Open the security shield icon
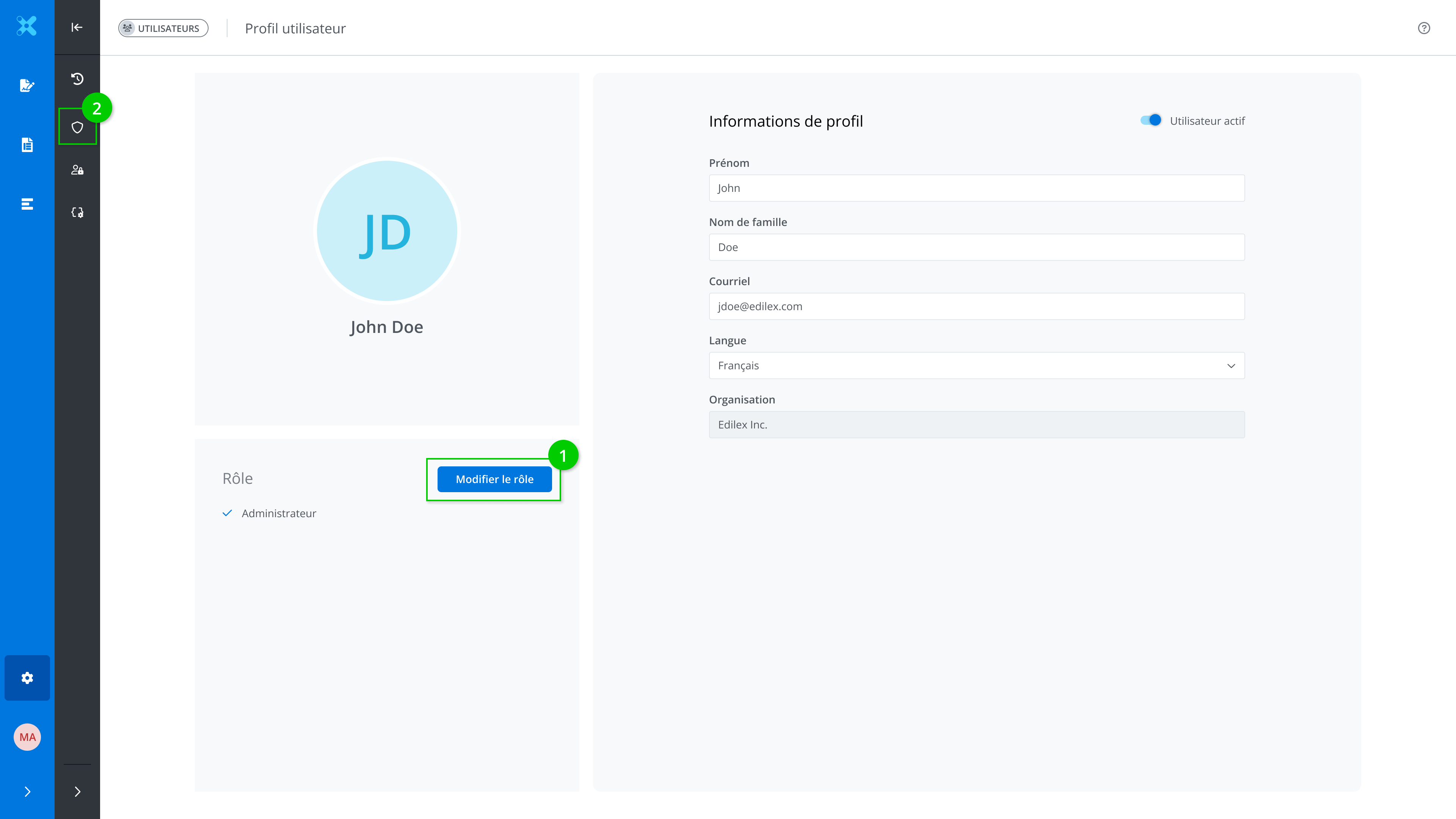 point(77,127)
